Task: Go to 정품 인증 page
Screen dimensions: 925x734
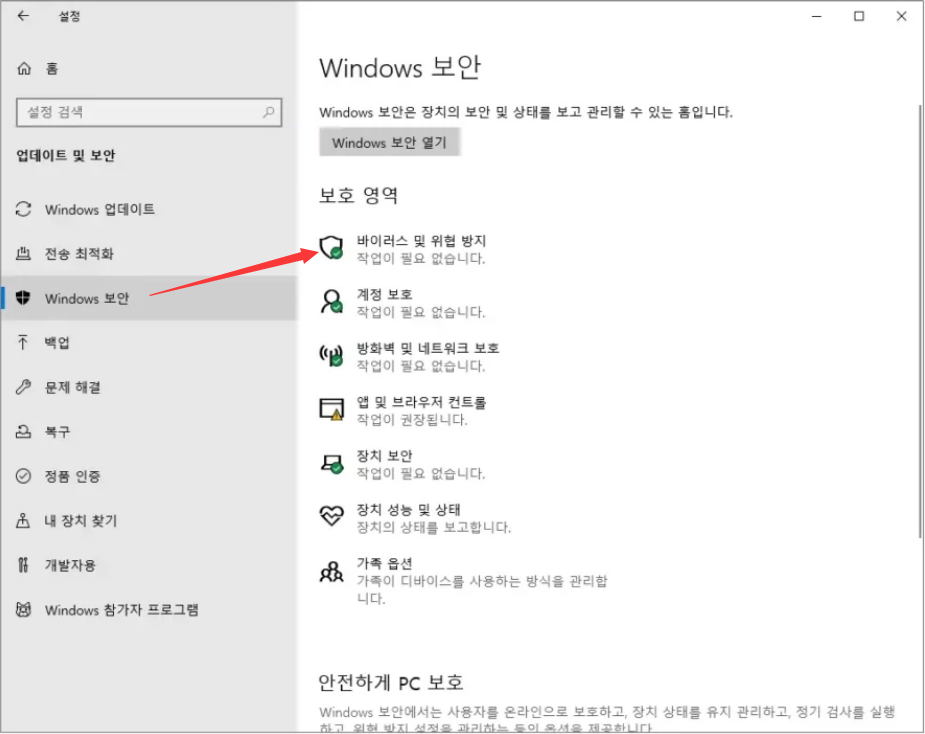Action: point(149,476)
